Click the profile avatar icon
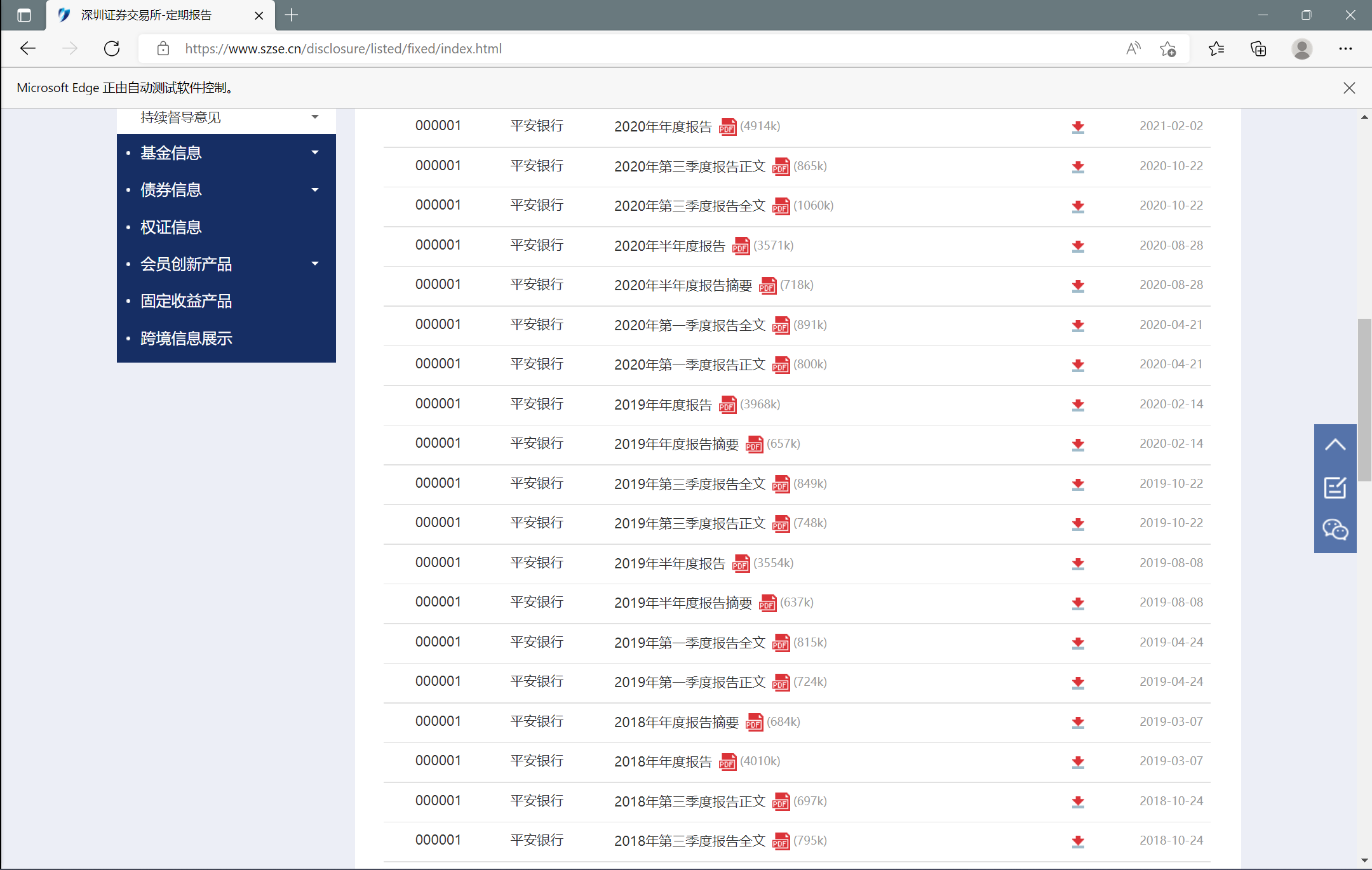Screen dimensions: 1372x870 point(1302,49)
